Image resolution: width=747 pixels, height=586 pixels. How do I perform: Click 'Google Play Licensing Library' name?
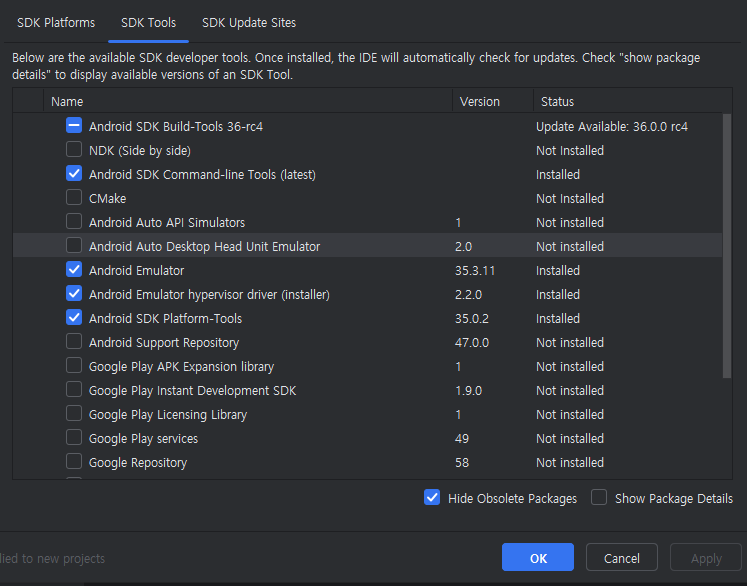[168, 414]
